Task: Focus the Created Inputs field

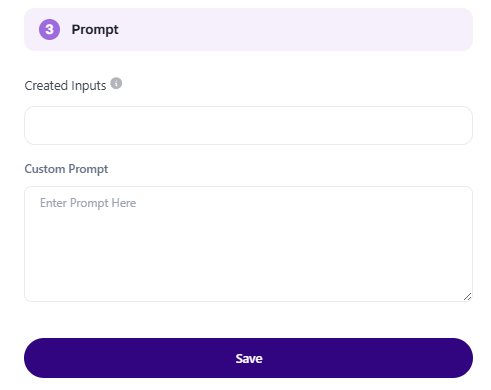Action: point(248,125)
